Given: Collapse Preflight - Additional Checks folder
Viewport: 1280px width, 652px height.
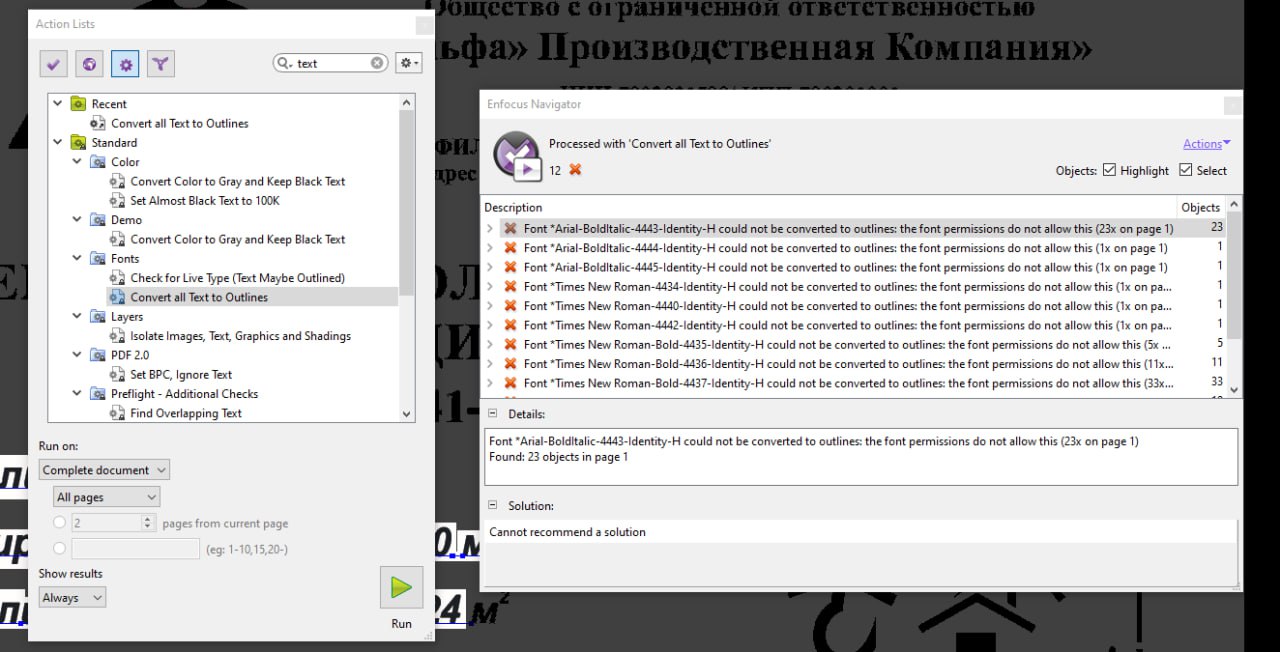Looking at the screenshot, I should [77, 393].
